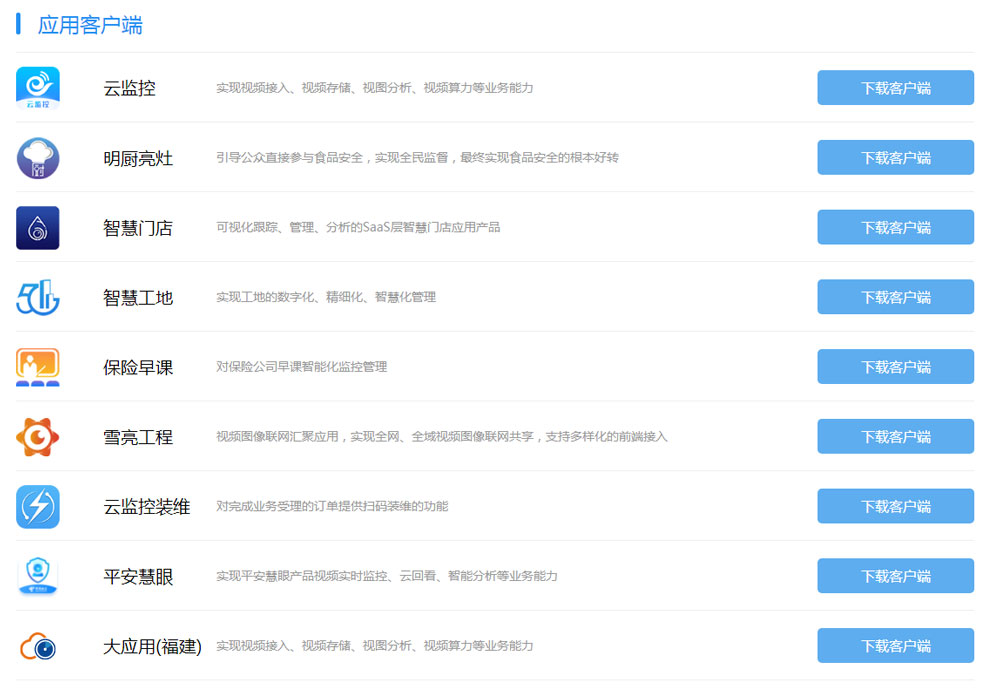This screenshot has height=693, width=1000.
Task: Download the 云监控 client
Action: point(895,88)
